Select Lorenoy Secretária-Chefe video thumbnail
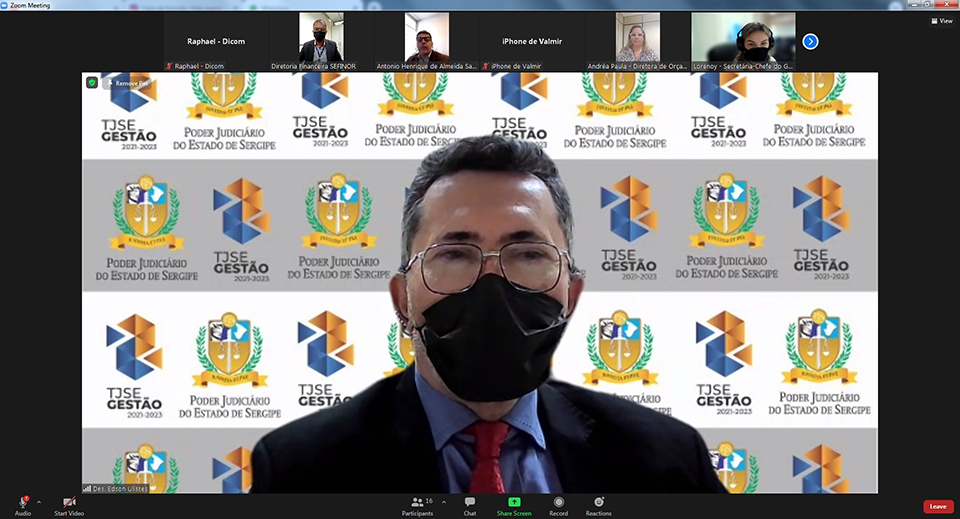The height and width of the screenshot is (519, 960). click(743, 41)
